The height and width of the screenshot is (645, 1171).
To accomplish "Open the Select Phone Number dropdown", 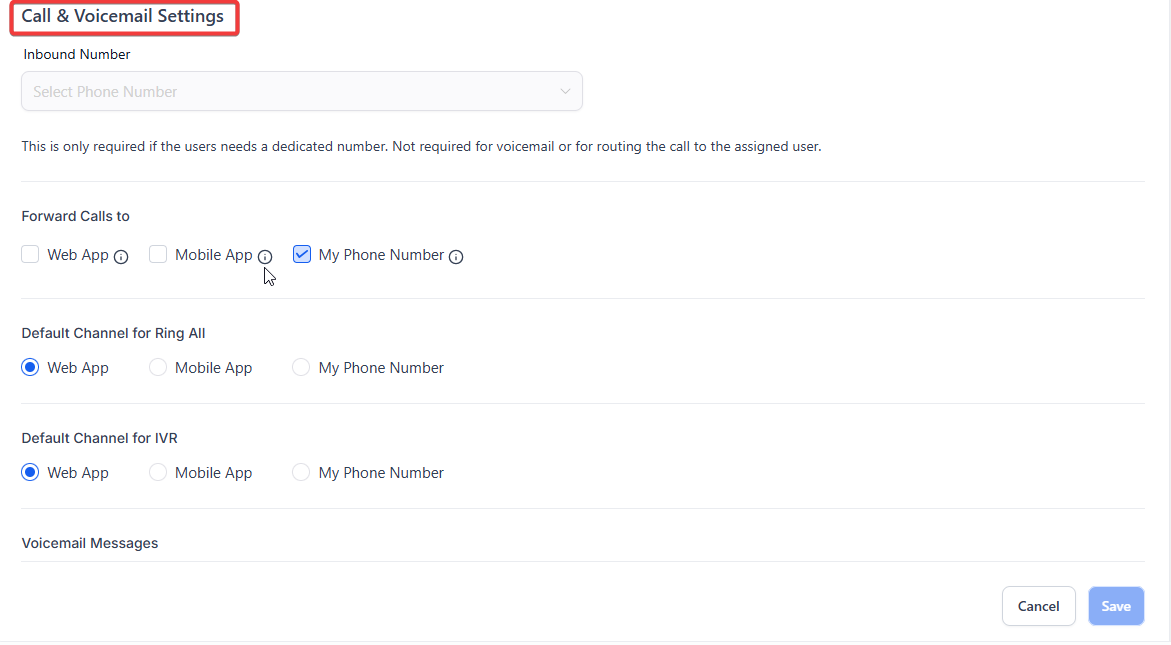I will click(300, 91).
